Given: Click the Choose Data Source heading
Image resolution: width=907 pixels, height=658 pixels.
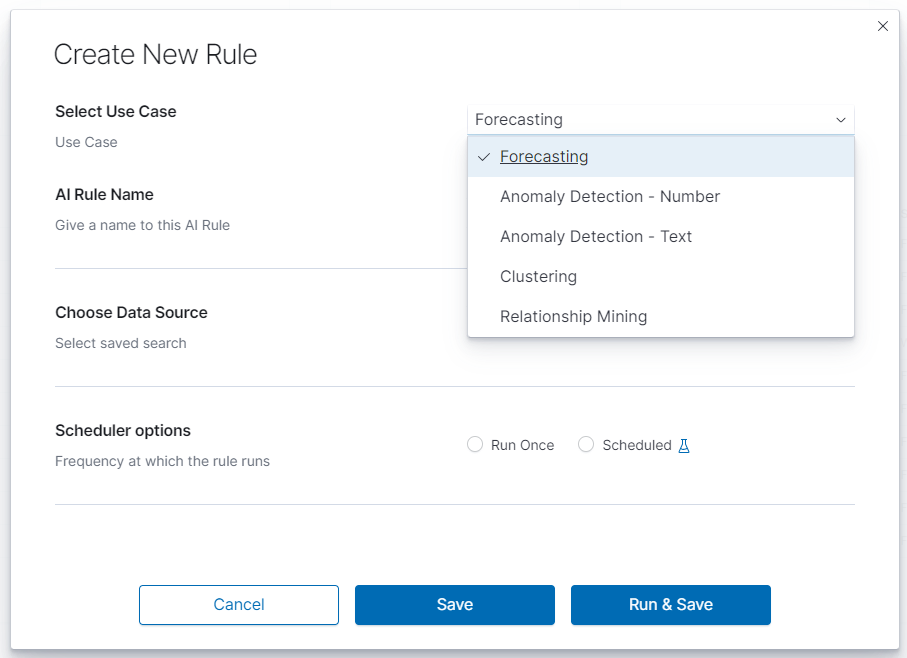Looking at the screenshot, I should pos(131,313).
